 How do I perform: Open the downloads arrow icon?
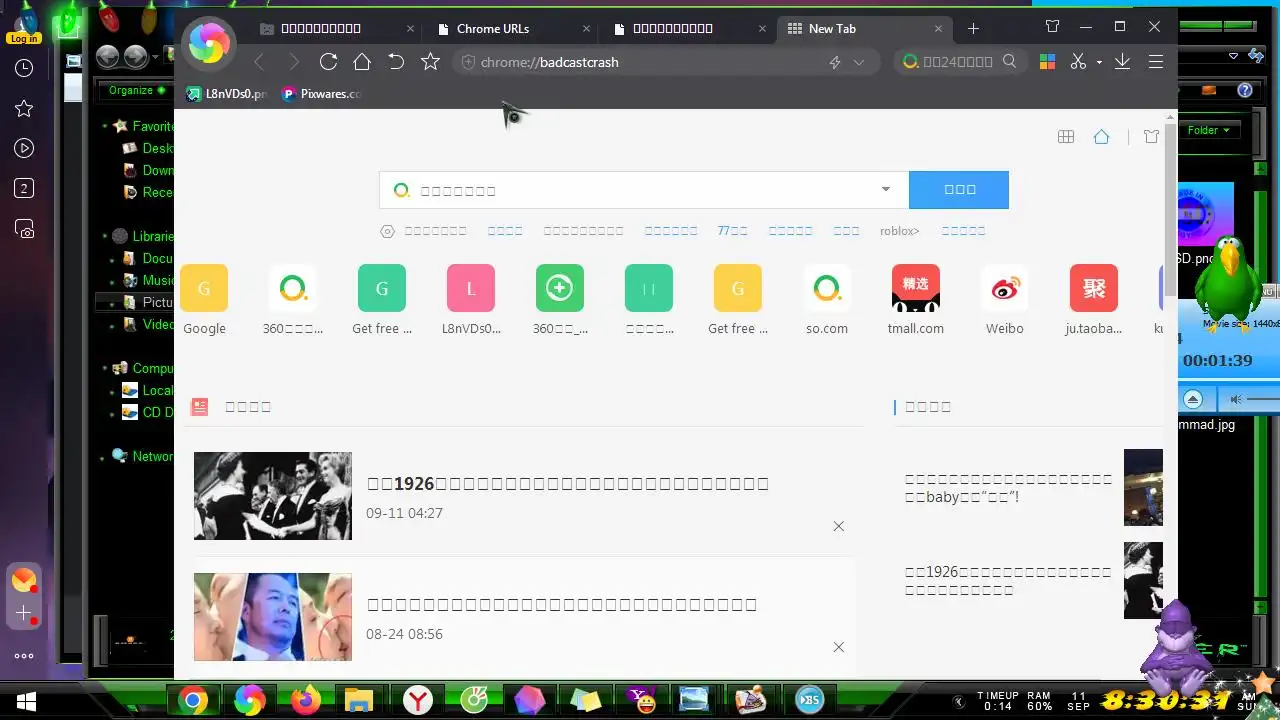[1122, 62]
